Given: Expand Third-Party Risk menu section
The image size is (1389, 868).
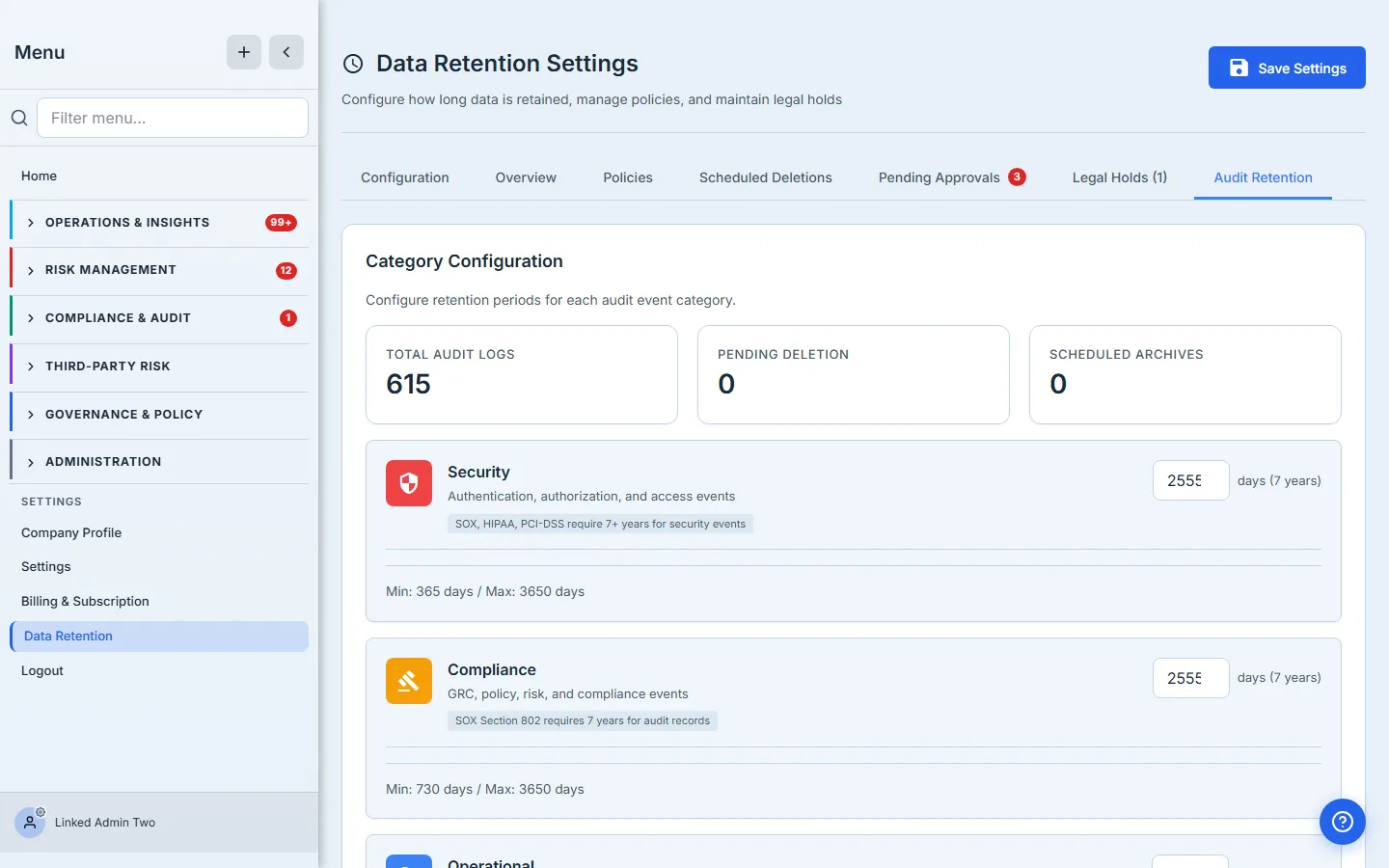Looking at the screenshot, I should click(x=159, y=366).
